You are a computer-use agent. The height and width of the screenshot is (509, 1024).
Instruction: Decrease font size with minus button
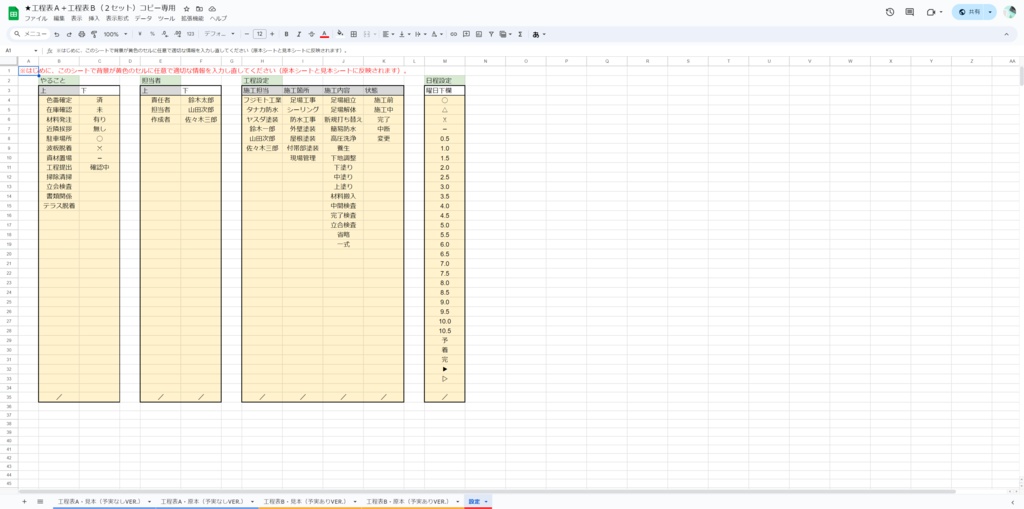pyautogui.click(x=246, y=34)
